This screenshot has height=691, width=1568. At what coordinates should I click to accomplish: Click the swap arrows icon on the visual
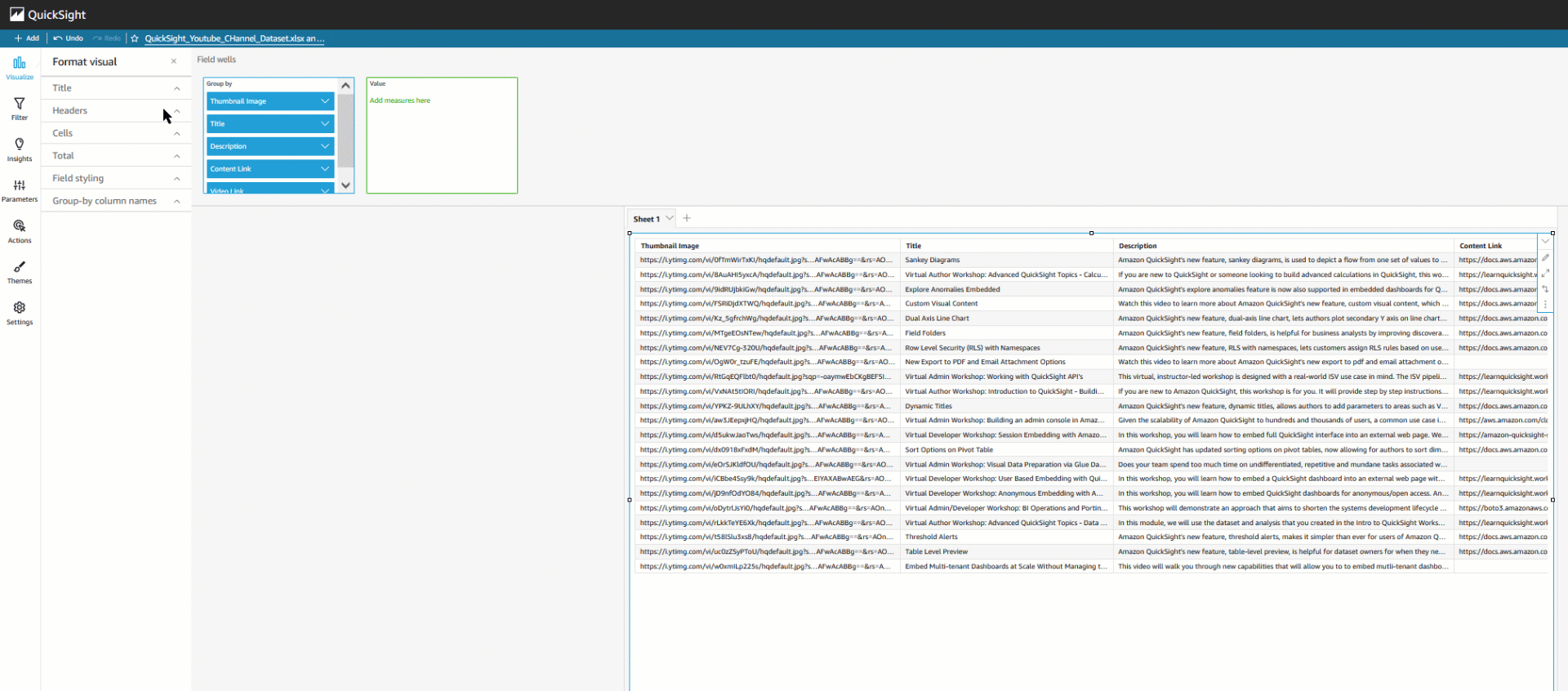tap(1545, 288)
